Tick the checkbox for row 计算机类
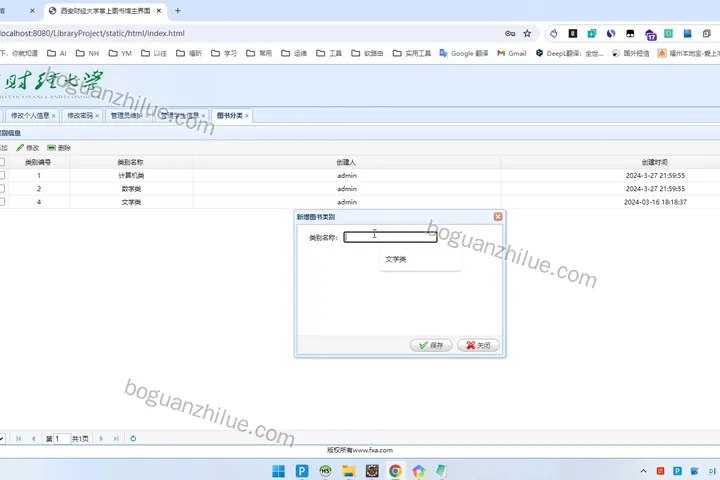 pyautogui.click(x=2, y=175)
